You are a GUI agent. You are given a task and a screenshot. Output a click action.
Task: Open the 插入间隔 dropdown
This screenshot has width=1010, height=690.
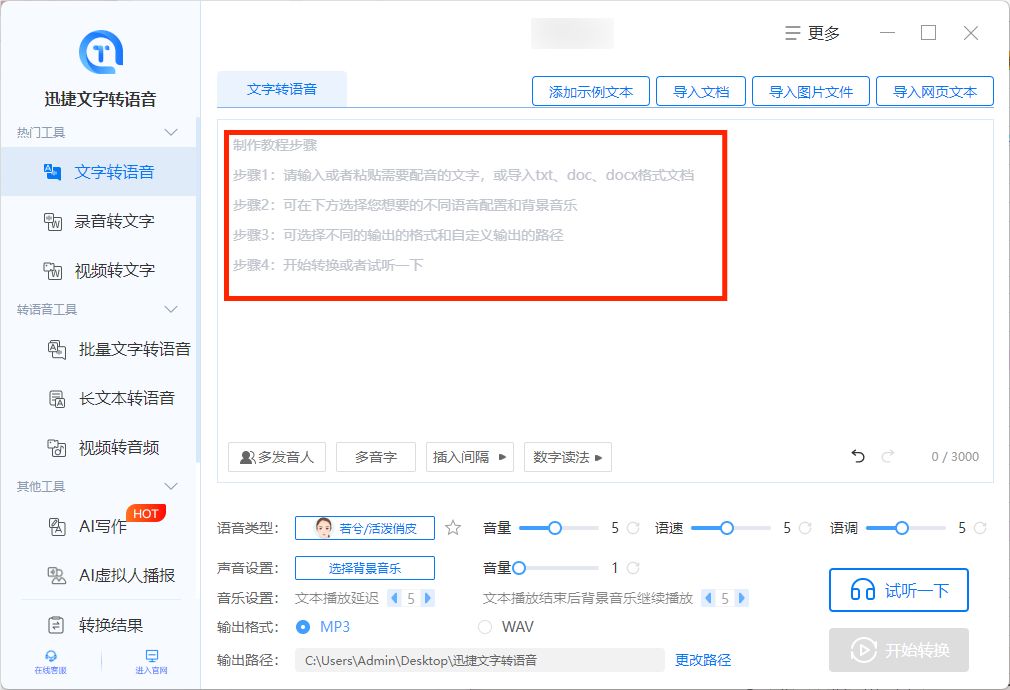tap(470, 457)
